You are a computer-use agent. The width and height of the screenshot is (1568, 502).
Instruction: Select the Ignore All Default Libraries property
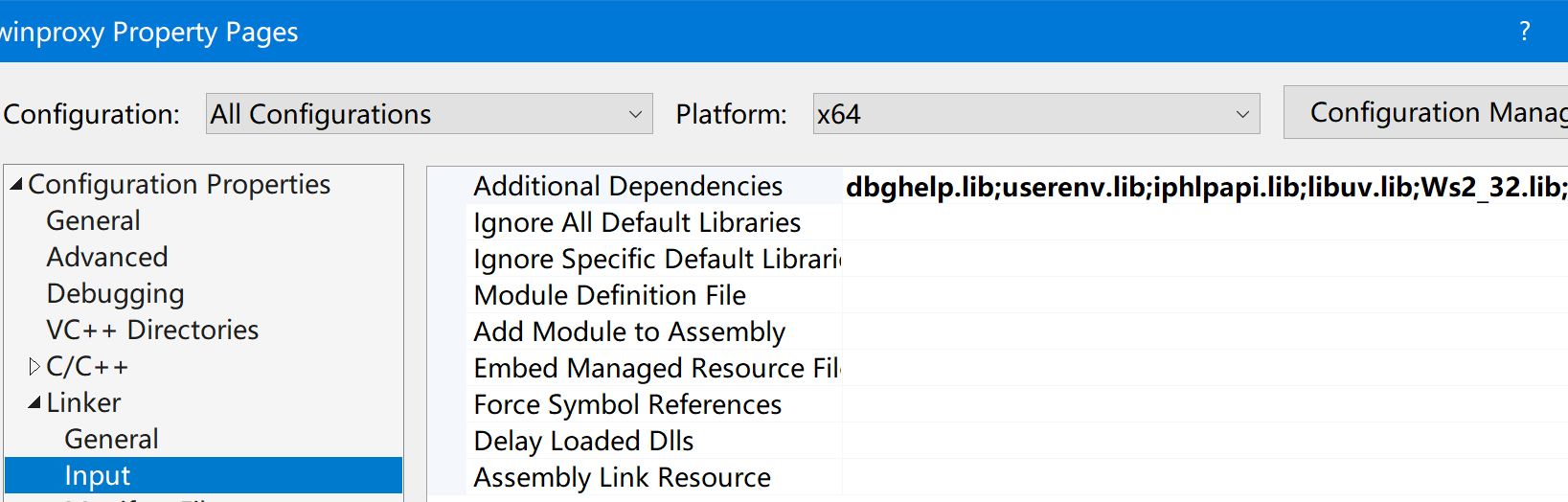(x=637, y=222)
